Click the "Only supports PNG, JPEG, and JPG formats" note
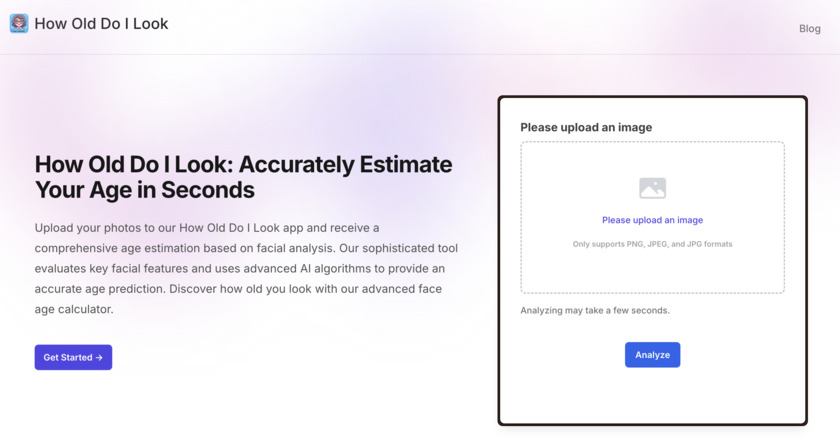This screenshot has width=840, height=447. (x=652, y=244)
